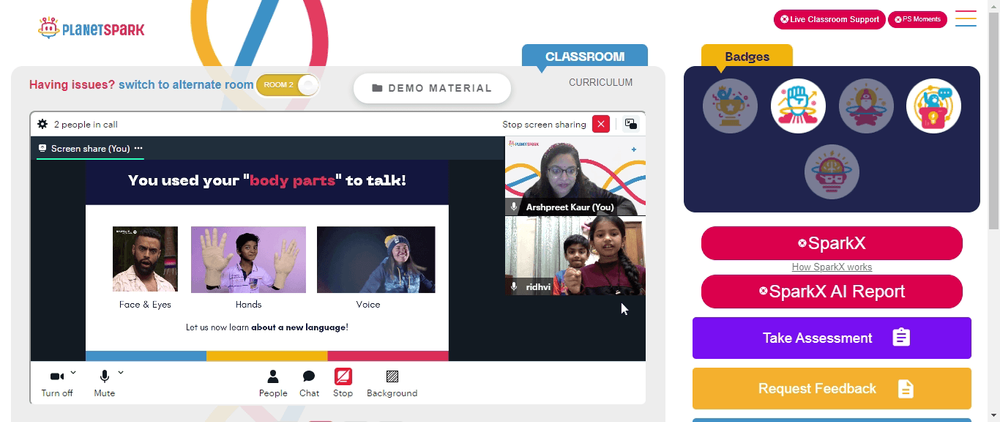Click the Take Assessment button
This screenshot has width=1000, height=422.
tap(832, 338)
